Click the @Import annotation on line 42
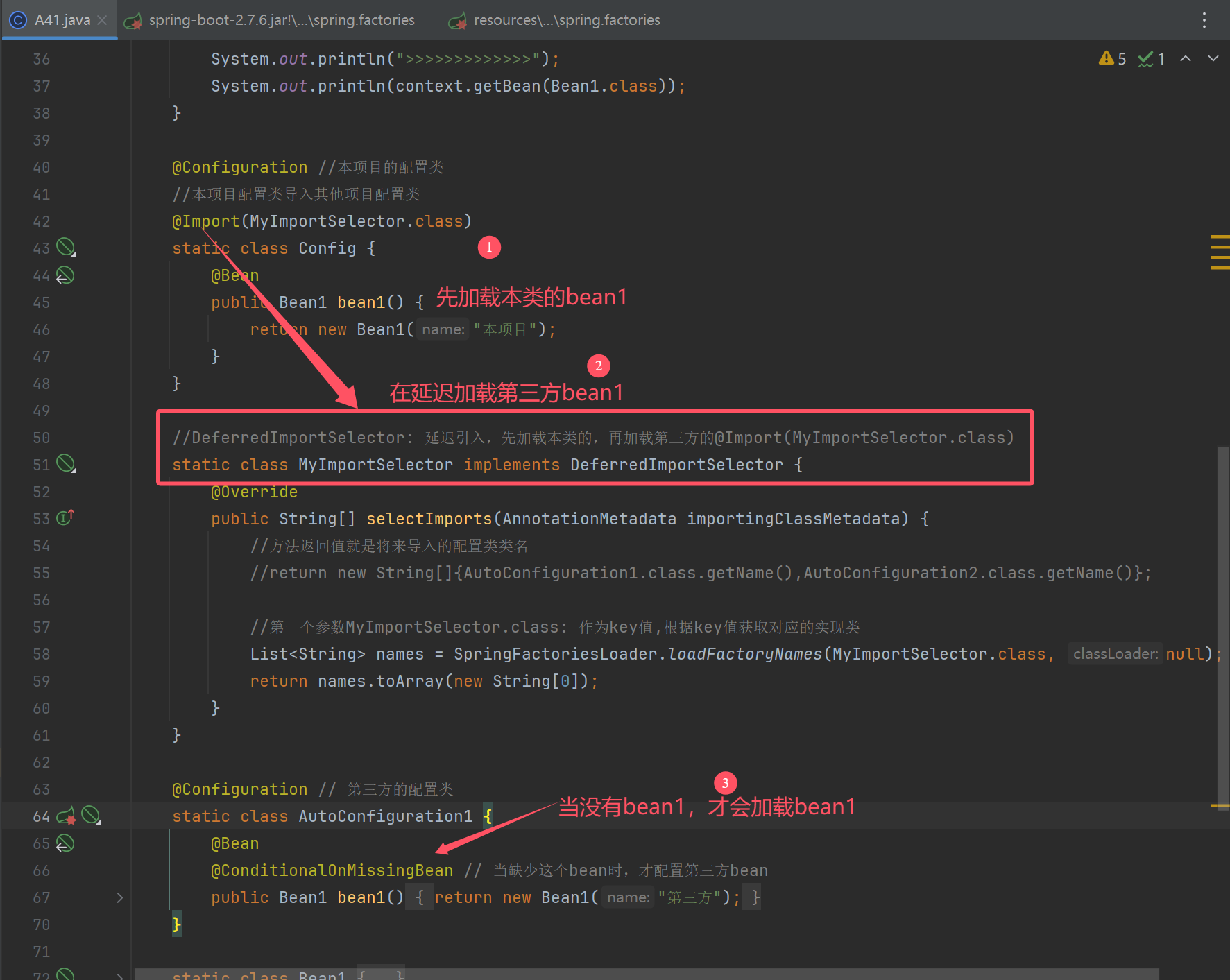 (205, 221)
